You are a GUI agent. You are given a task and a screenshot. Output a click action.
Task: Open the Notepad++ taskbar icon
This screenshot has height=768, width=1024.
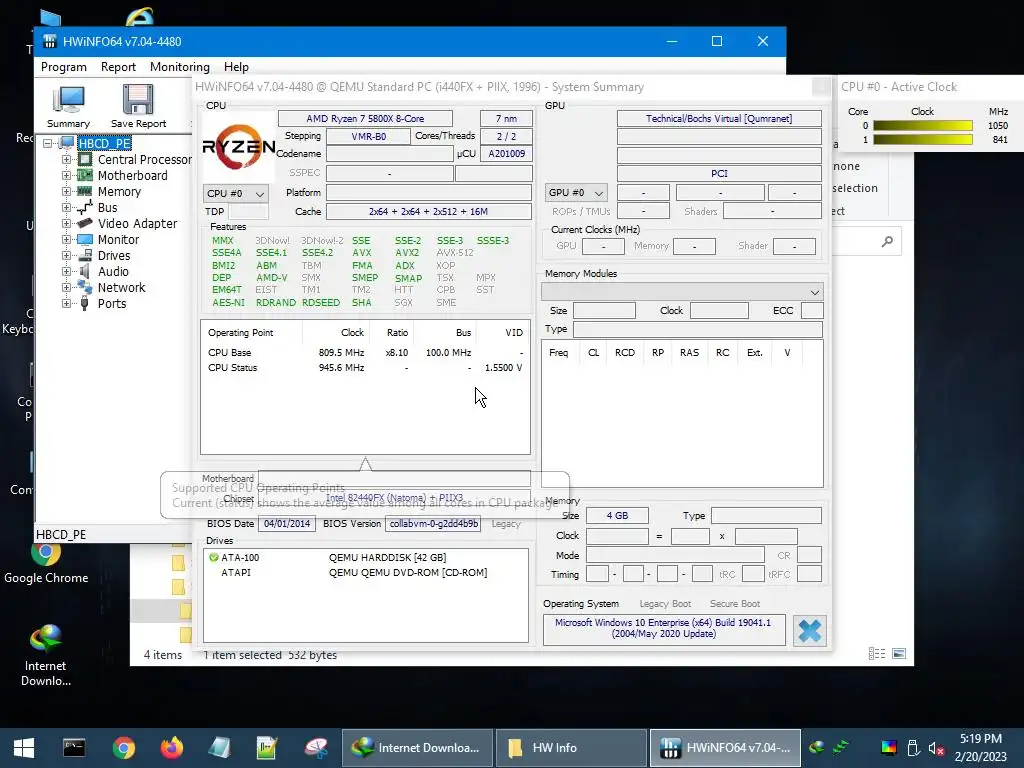(x=267, y=748)
